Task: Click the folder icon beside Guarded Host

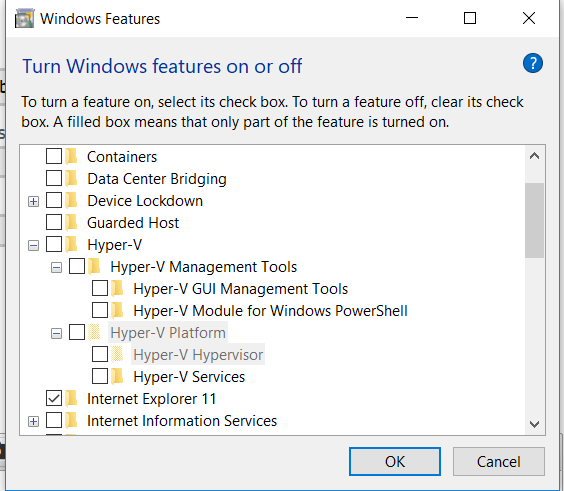Action: [72, 222]
